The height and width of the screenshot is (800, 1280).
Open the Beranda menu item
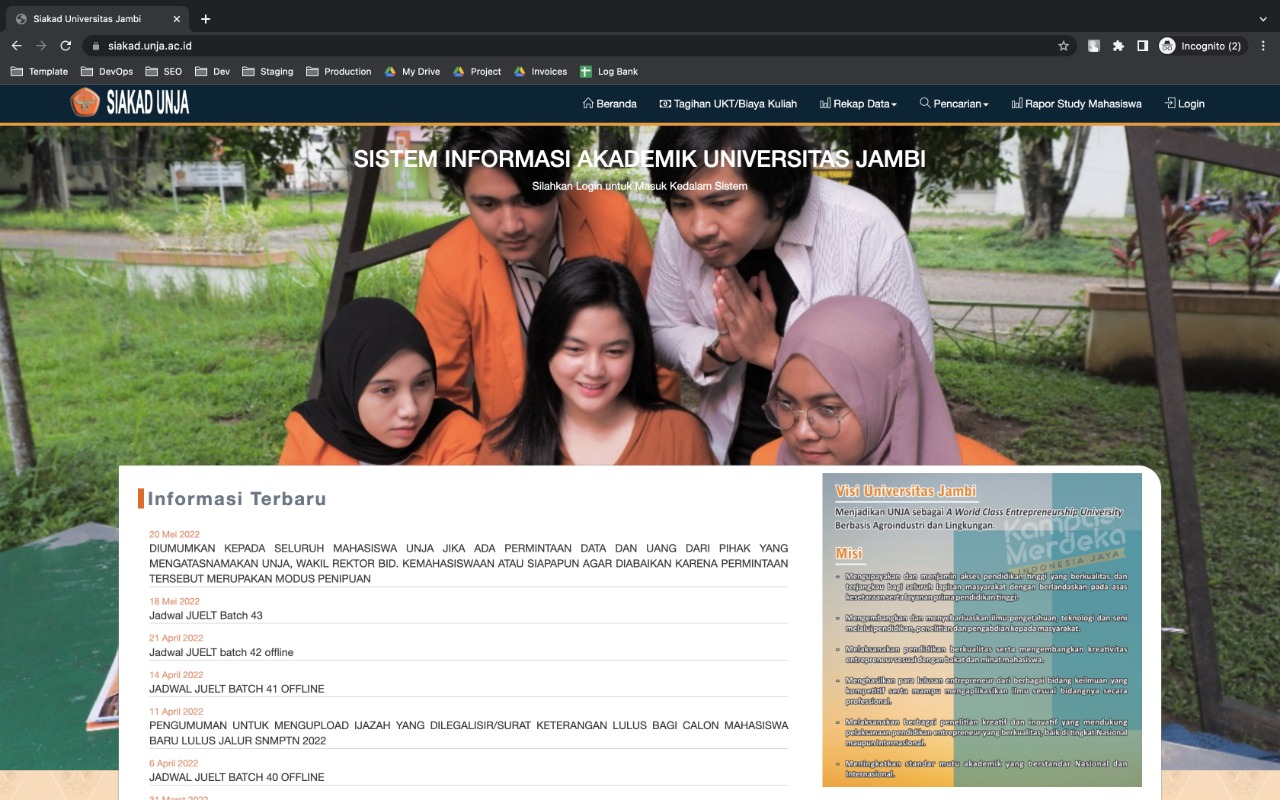(609, 104)
